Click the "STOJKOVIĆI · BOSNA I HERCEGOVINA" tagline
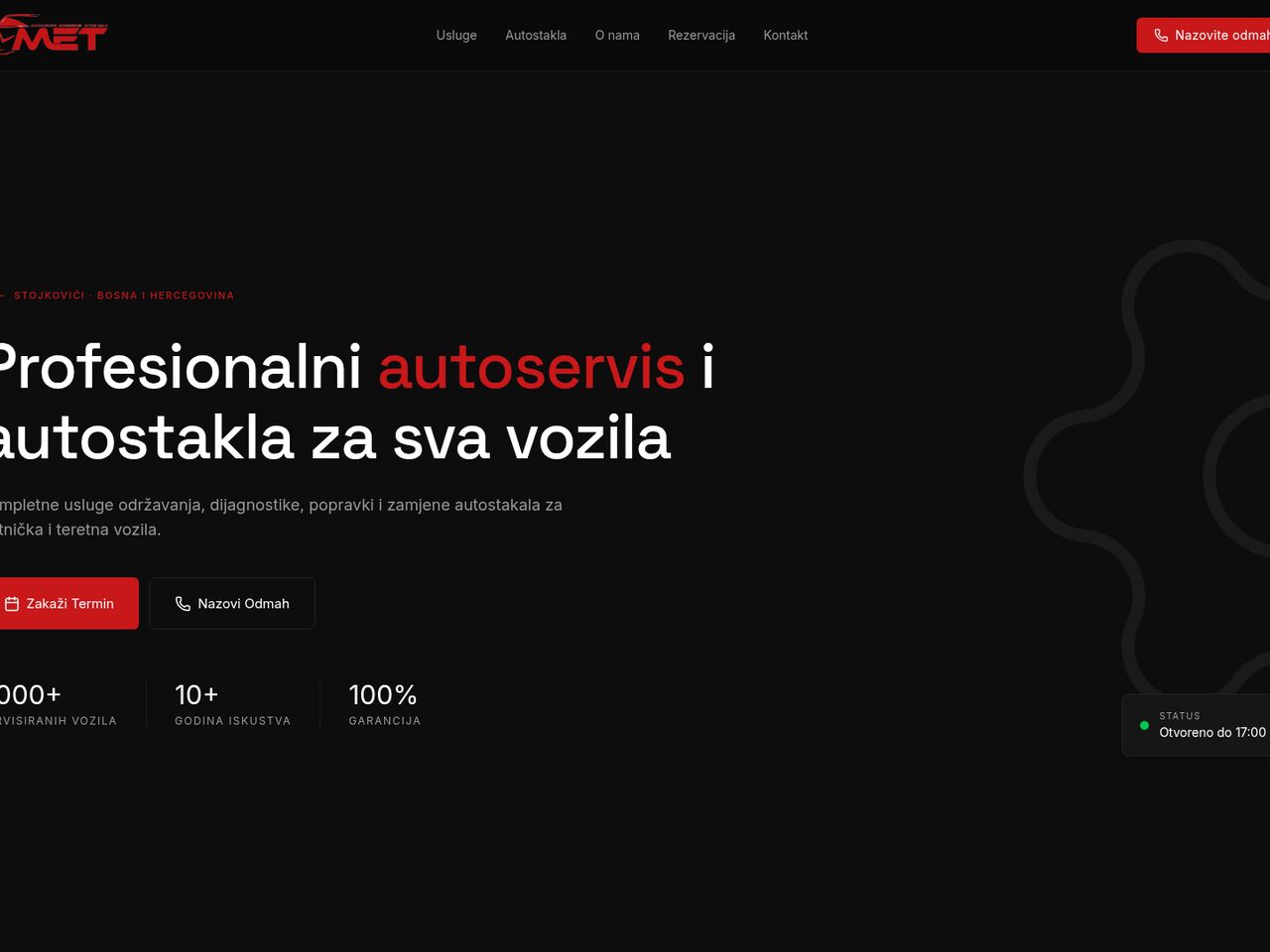 point(124,296)
